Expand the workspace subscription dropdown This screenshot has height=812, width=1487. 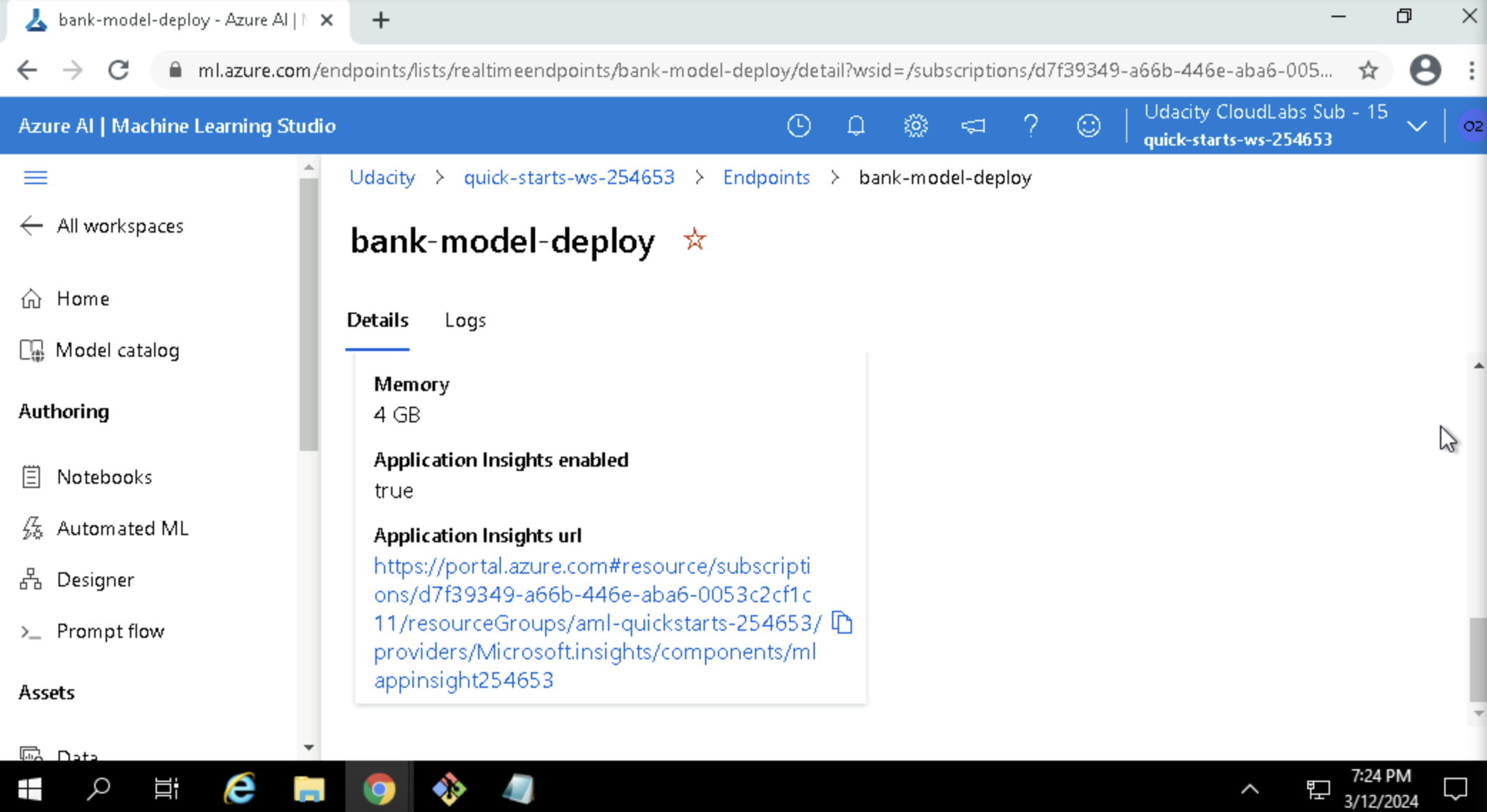point(1417,126)
